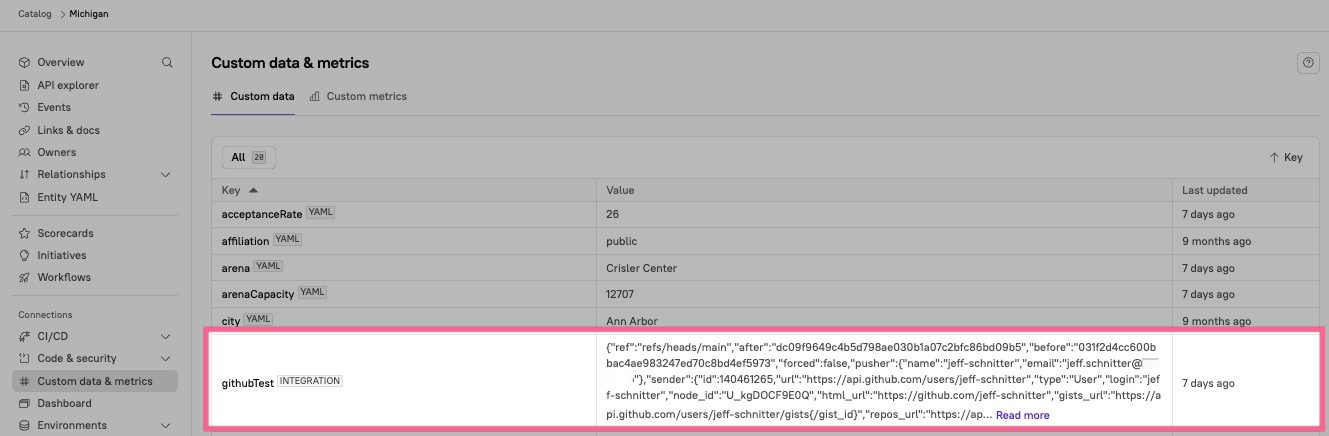
Task: Click the Connections section label
Action: (x=45, y=315)
